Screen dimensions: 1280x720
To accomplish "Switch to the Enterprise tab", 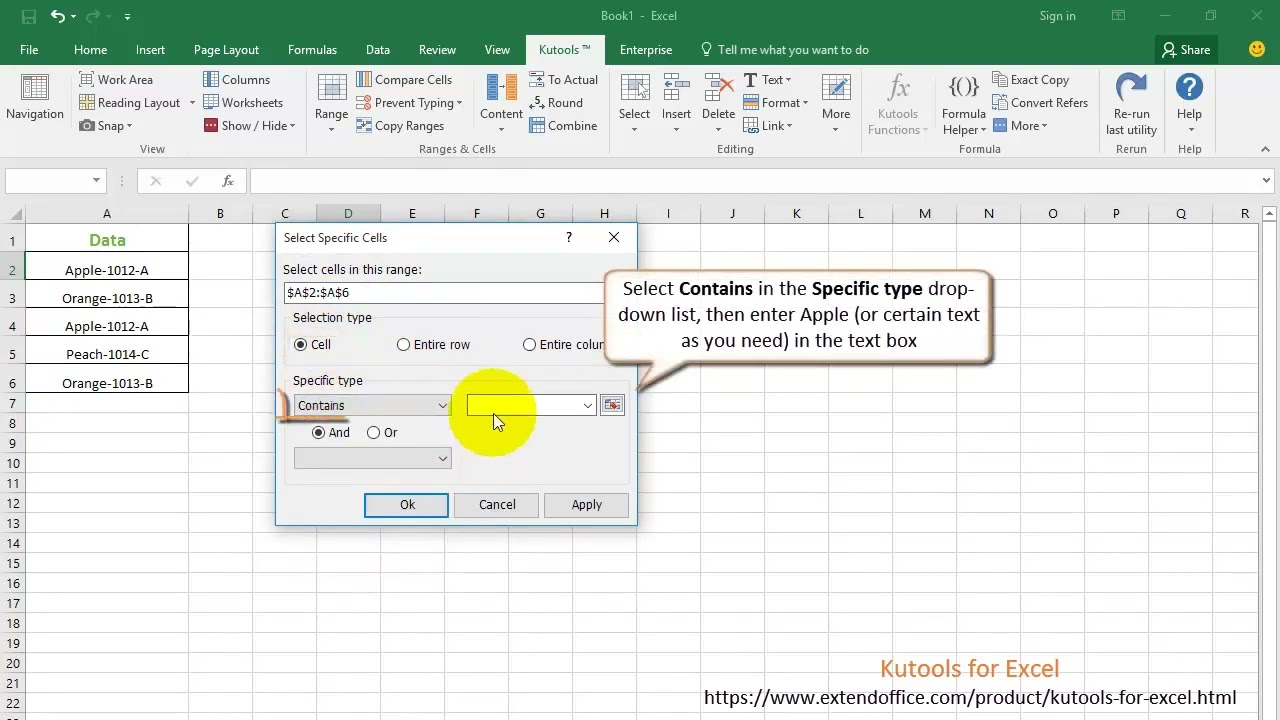I will coord(646,50).
